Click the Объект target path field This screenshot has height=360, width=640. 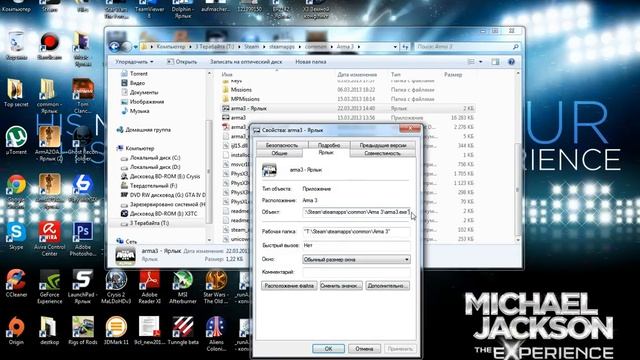(x=356, y=212)
